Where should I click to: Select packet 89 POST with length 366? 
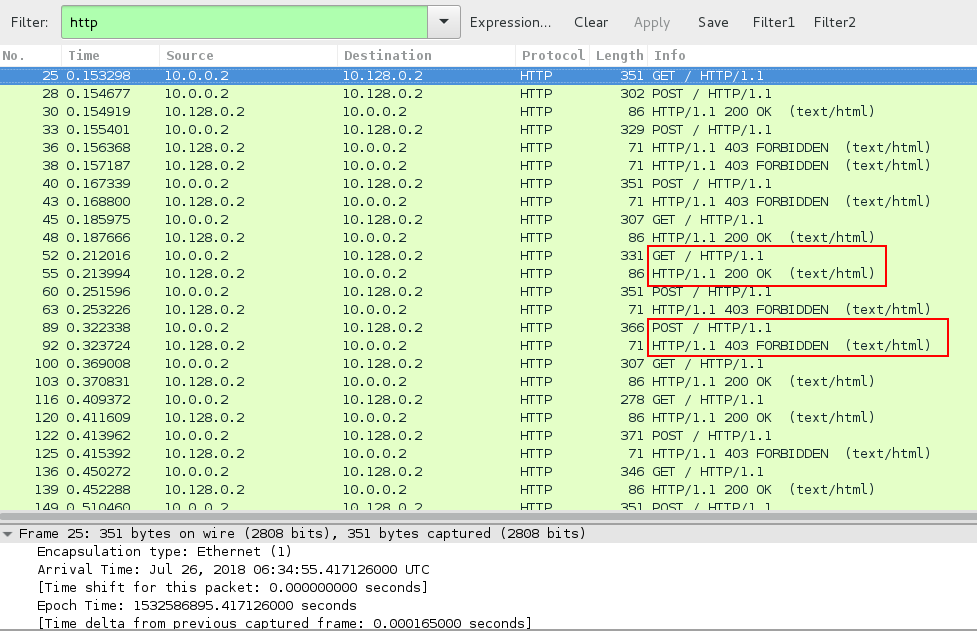pos(488,328)
